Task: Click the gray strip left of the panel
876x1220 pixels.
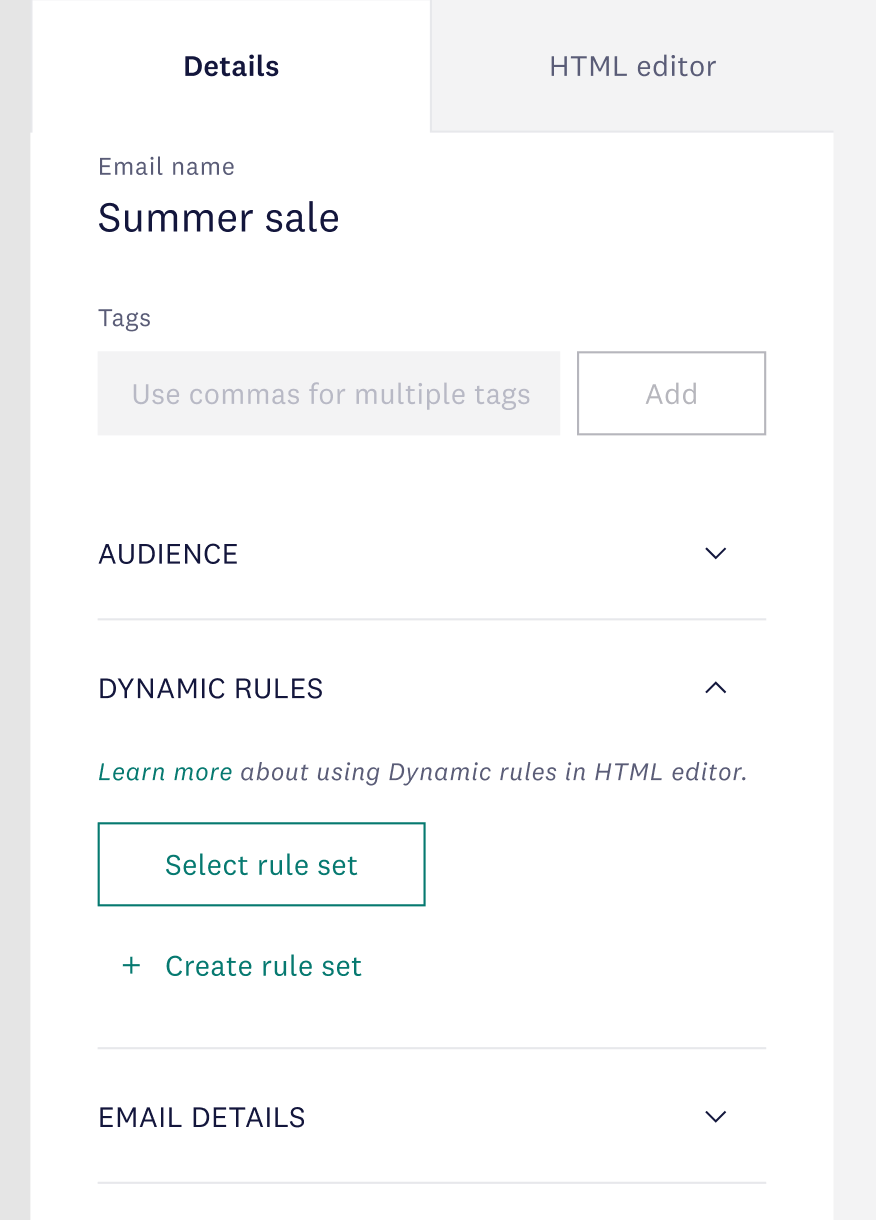Action: [x=15, y=610]
